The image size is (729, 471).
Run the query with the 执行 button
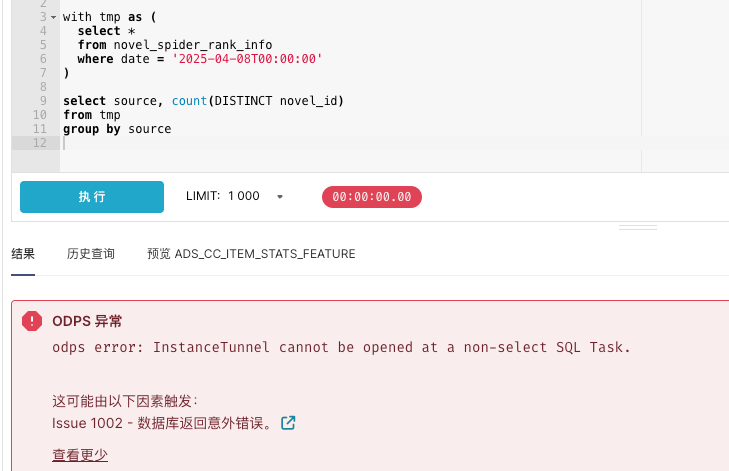click(92, 197)
